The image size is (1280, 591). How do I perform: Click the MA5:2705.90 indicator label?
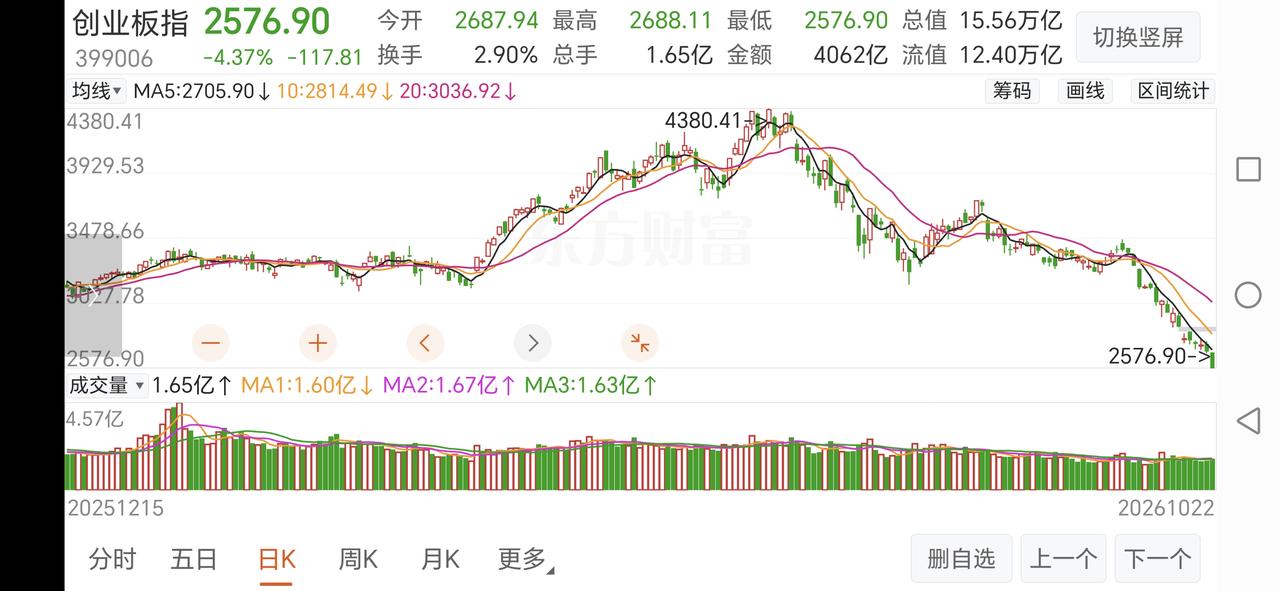click(202, 91)
